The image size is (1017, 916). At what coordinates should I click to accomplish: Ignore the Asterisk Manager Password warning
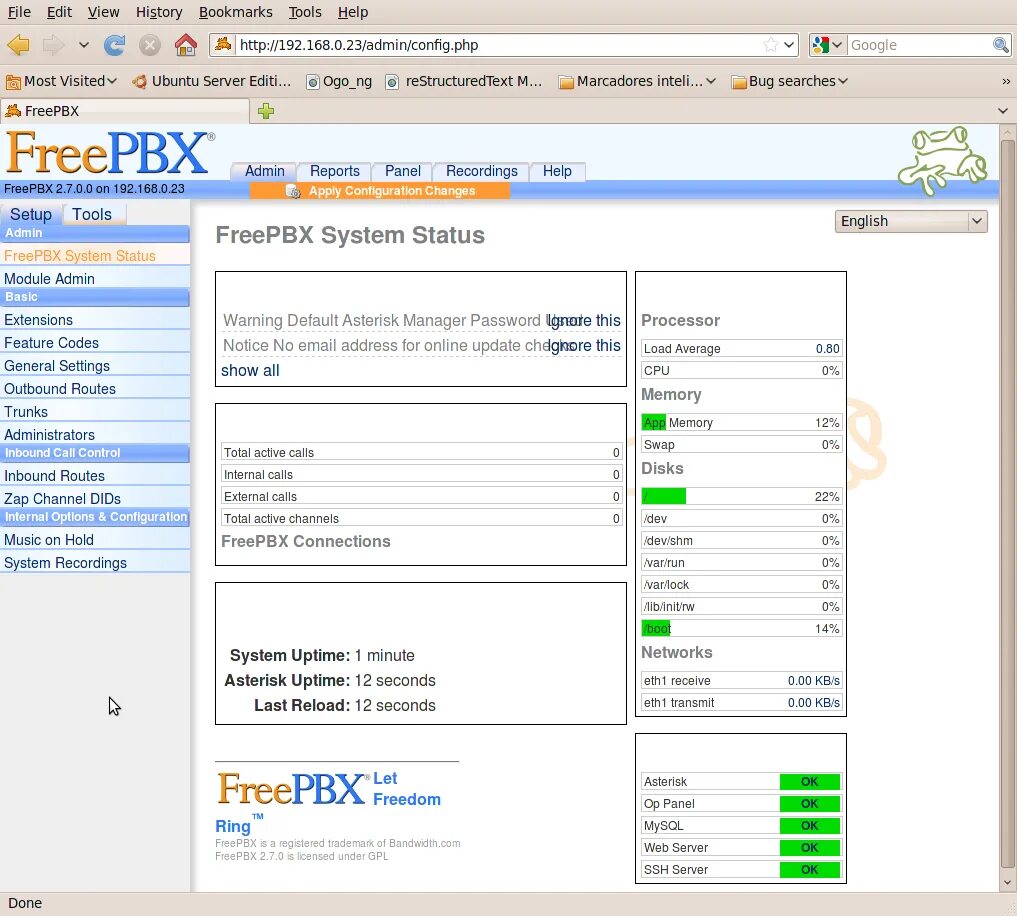coord(584,320)
